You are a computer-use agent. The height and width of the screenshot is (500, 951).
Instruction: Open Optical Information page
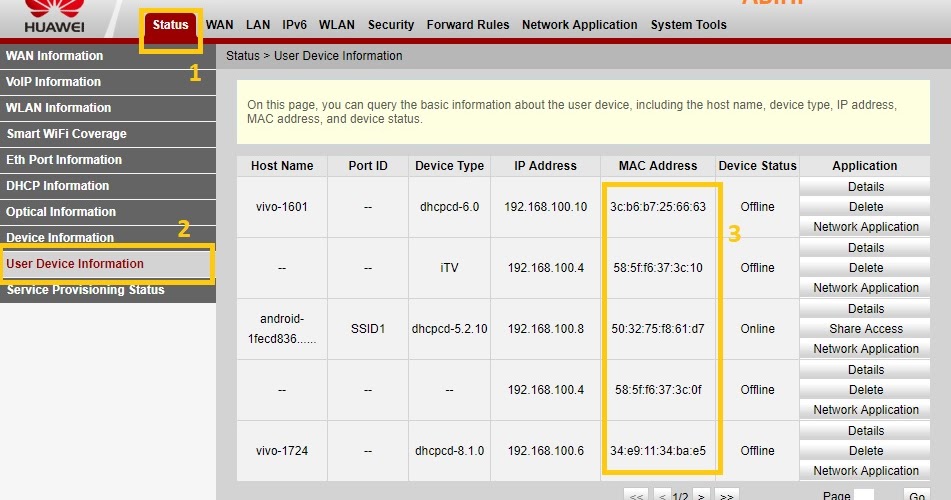tap(108, 212)
